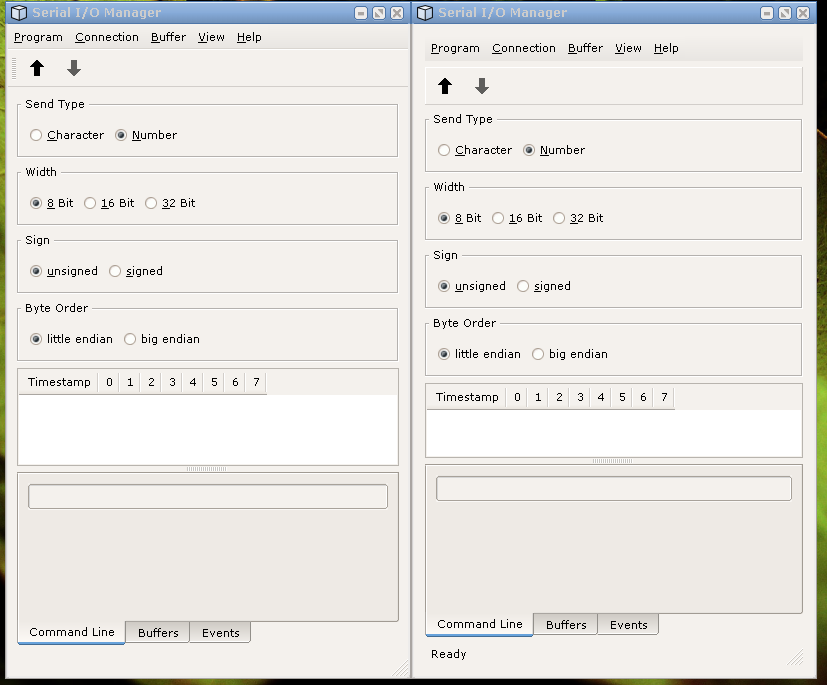Image resolution: width=827 pixels, height=685 pixels.
Task: Switch to Events tab in right window
Action: (628, 625)
